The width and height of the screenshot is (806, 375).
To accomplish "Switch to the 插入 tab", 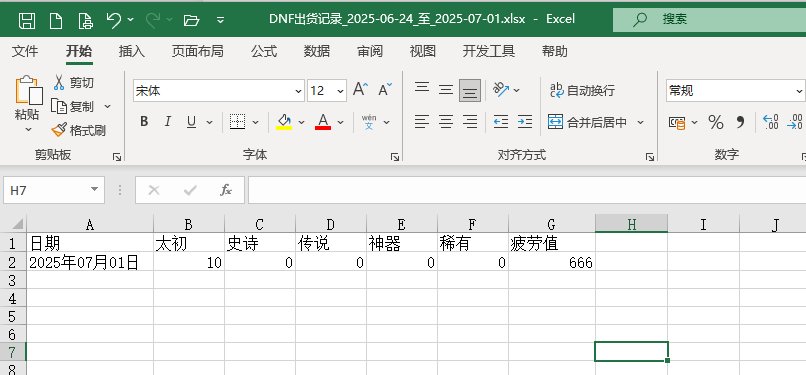I will [x=132, y=51].
